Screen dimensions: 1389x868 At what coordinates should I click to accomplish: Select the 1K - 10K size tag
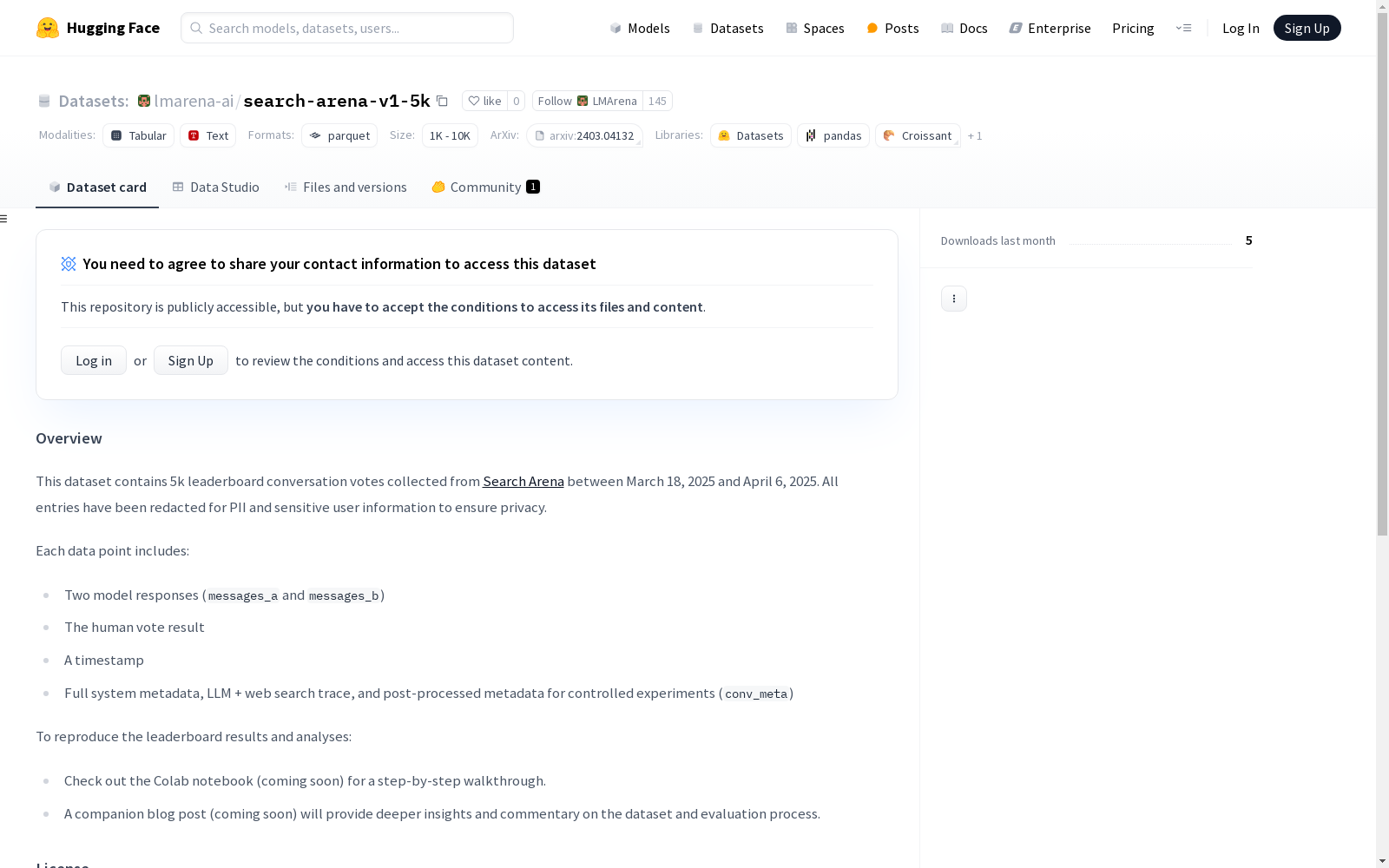pyautogui.click(x=450, y=135)
